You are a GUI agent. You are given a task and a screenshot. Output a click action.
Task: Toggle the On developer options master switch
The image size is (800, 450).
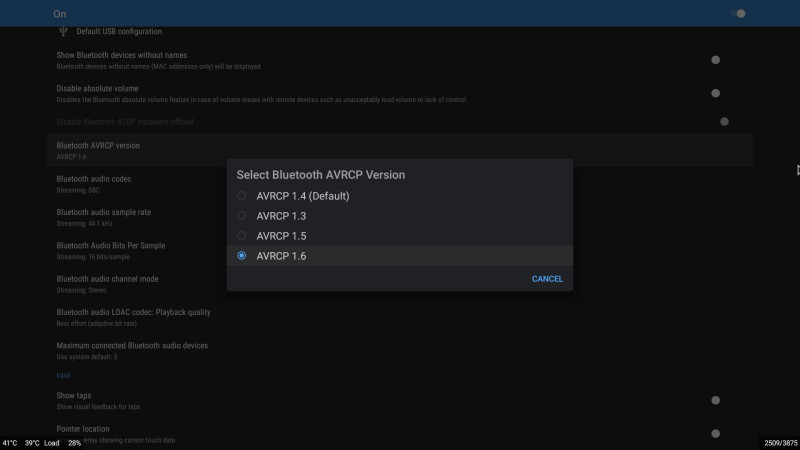(x=739, y=14)
